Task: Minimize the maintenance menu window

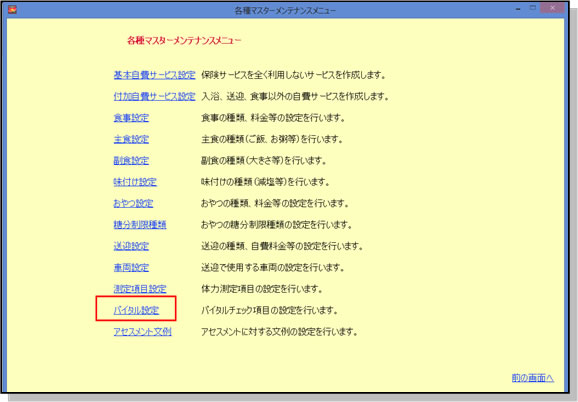Action: pos(518,8)
